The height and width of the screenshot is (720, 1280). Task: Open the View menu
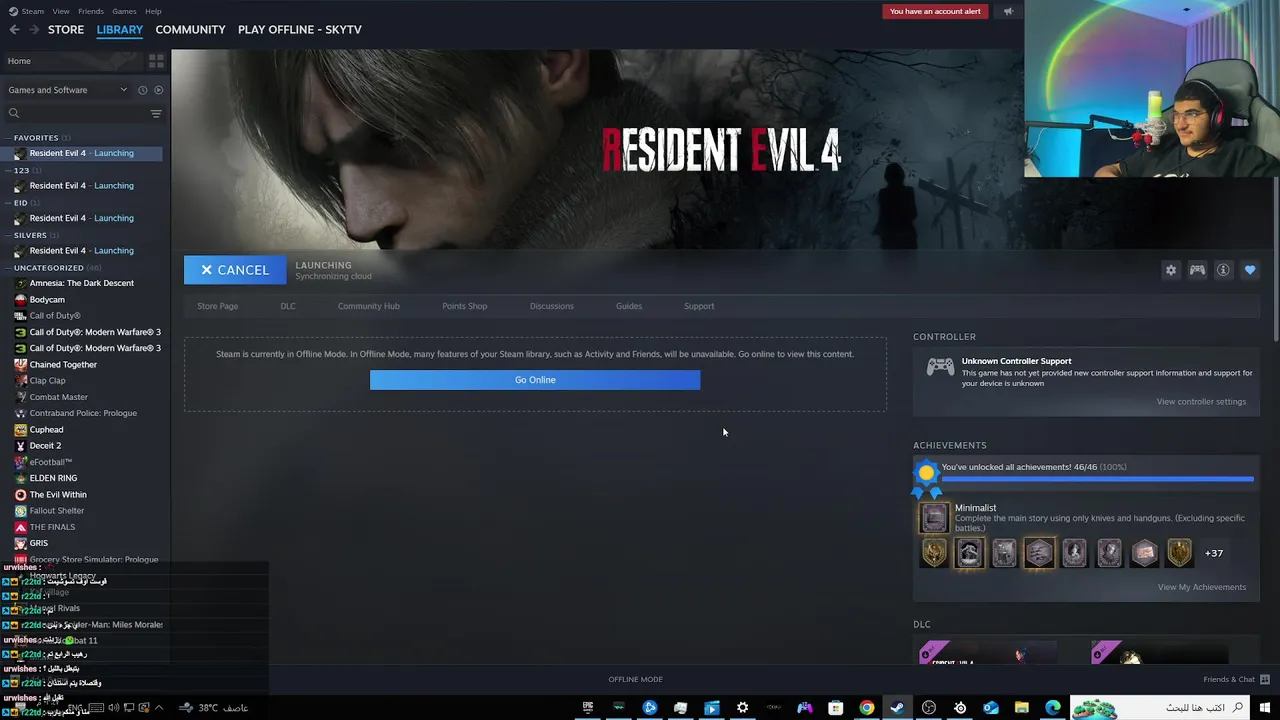click(x=61, y=11)
